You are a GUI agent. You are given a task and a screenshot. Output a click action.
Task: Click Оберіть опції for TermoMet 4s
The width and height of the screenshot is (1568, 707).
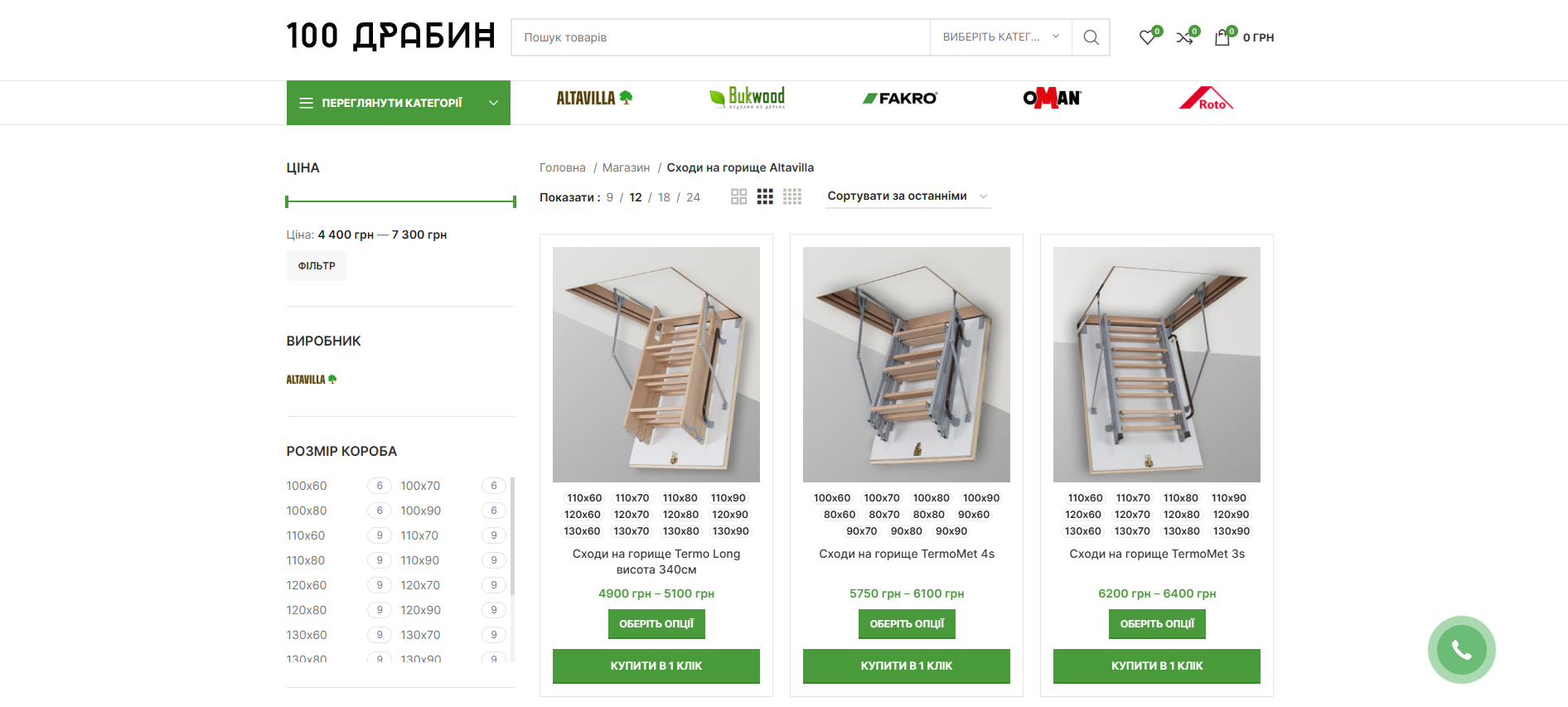click(907, 624)
